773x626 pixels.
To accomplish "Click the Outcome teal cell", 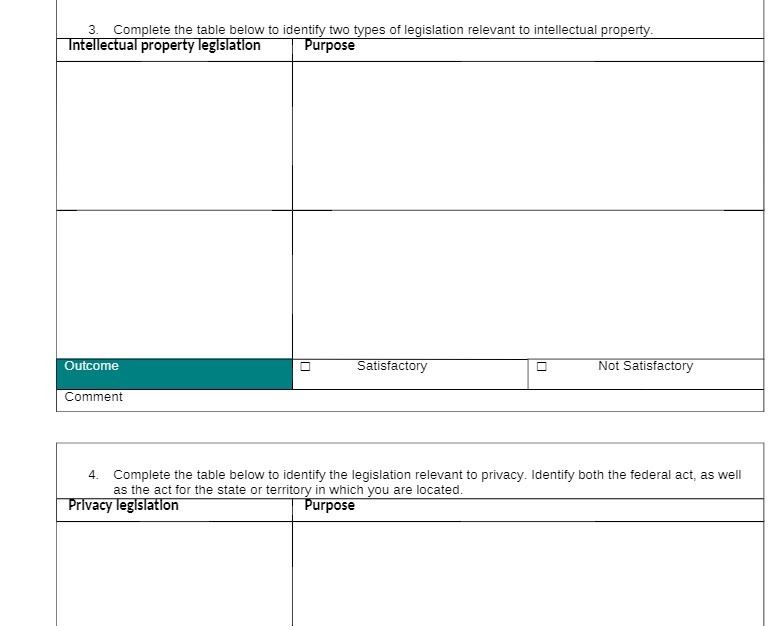I will pos(175,374).
